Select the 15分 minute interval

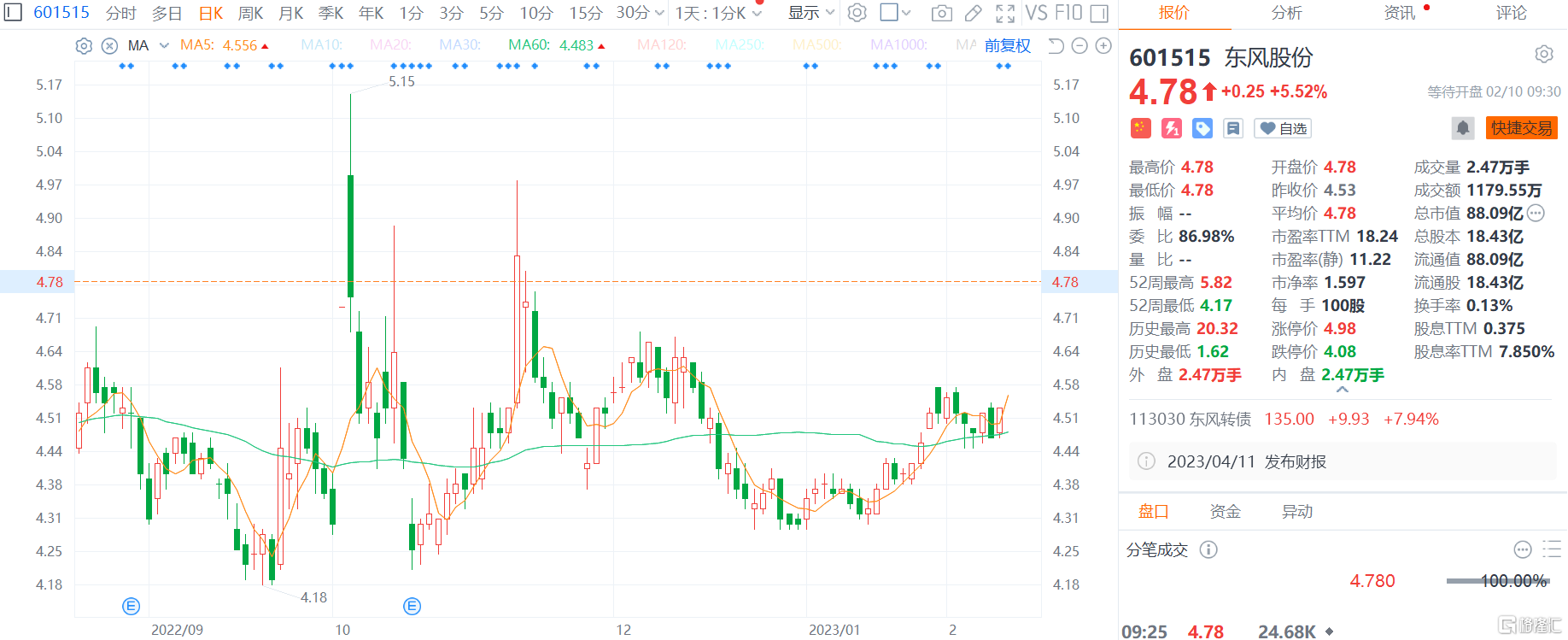click(x=586, y=13)
